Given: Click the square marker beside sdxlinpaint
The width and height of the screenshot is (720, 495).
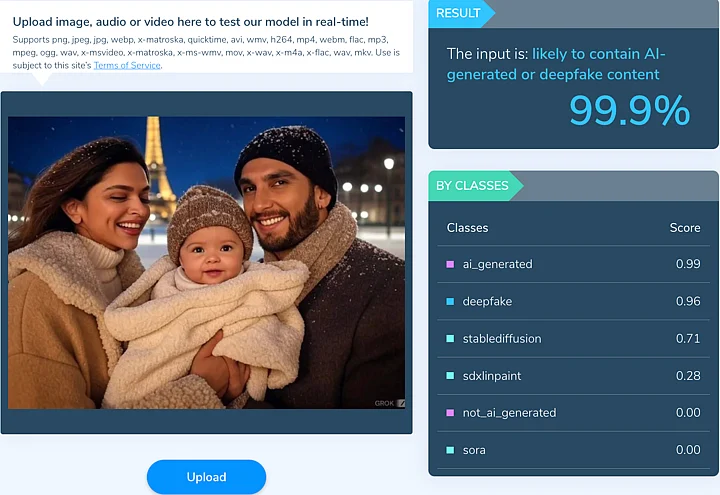Looking at the screenshot, I should pos(450,375).
